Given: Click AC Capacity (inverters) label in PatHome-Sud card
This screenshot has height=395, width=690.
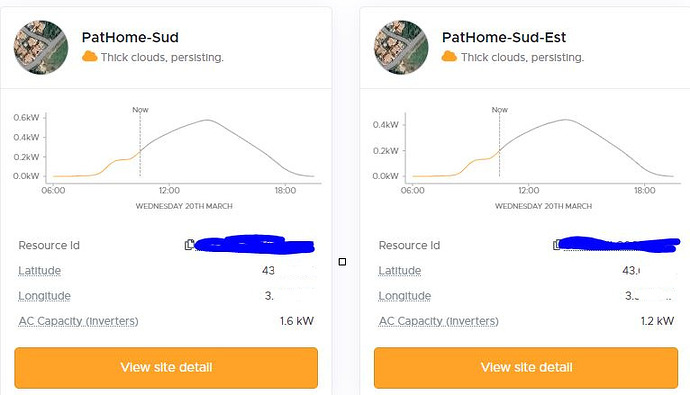Looking at the screenshot, I should [78, 321].
